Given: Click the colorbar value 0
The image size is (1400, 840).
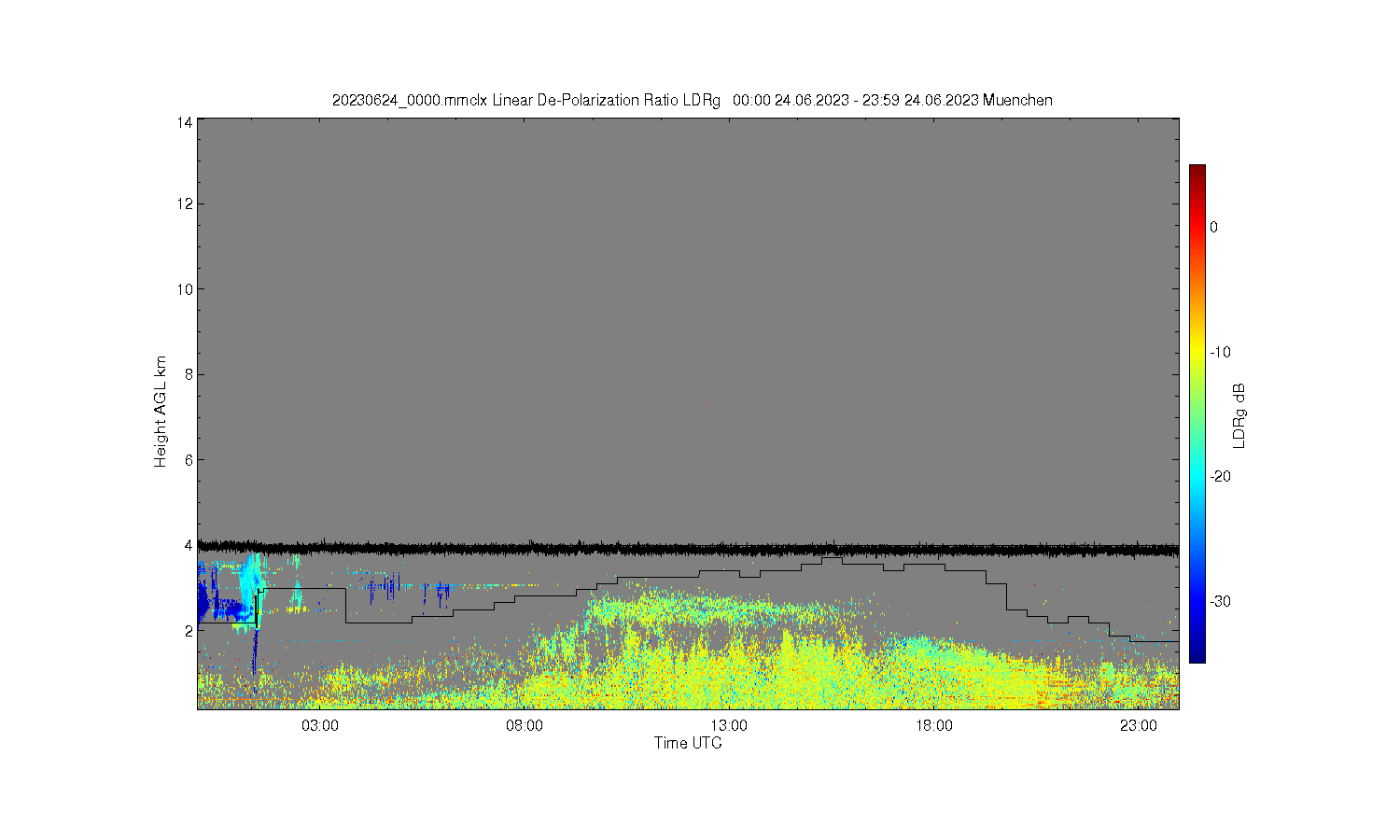Looking at the screenshot, I should point(1213,227).
